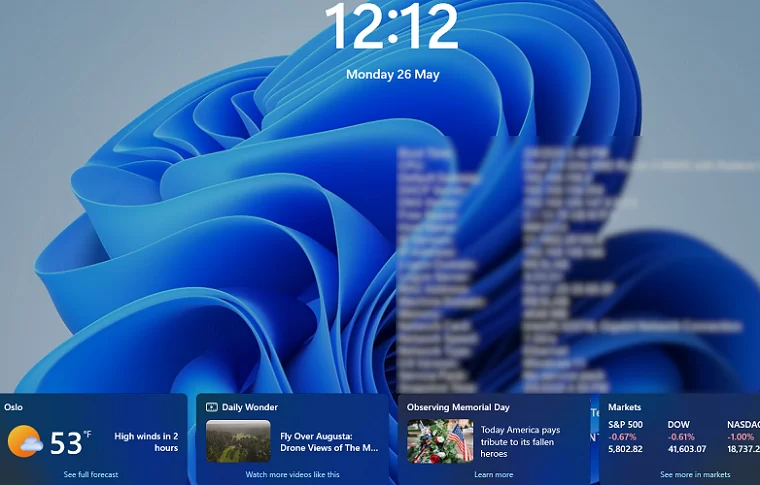Click the 5,802.82 index value
This screenshot has width=760, height=485.
625,449
